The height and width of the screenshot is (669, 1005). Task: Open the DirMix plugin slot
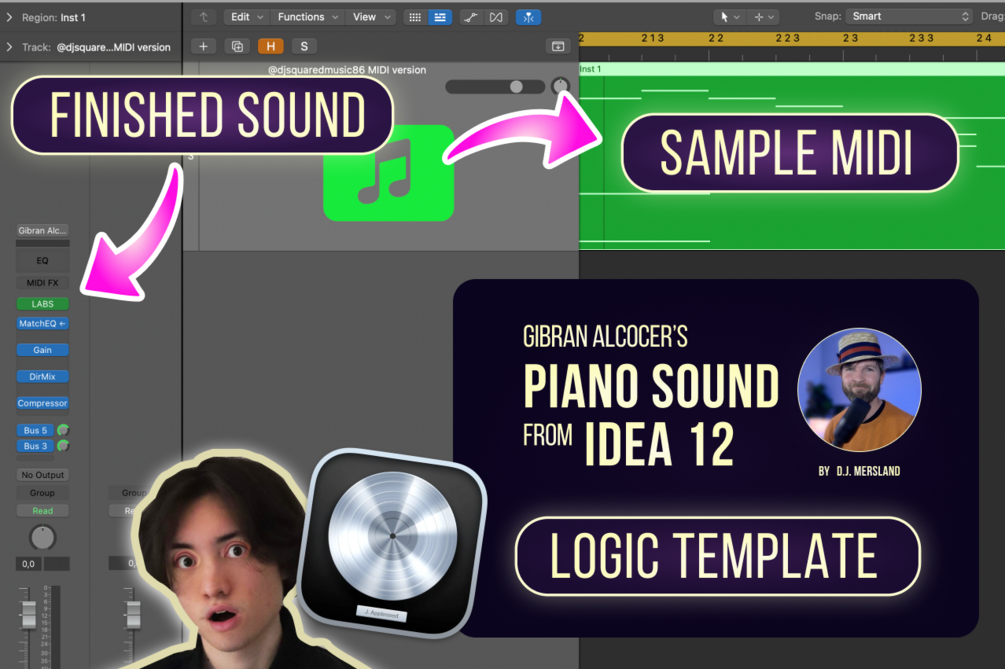(x=42, y=377)
